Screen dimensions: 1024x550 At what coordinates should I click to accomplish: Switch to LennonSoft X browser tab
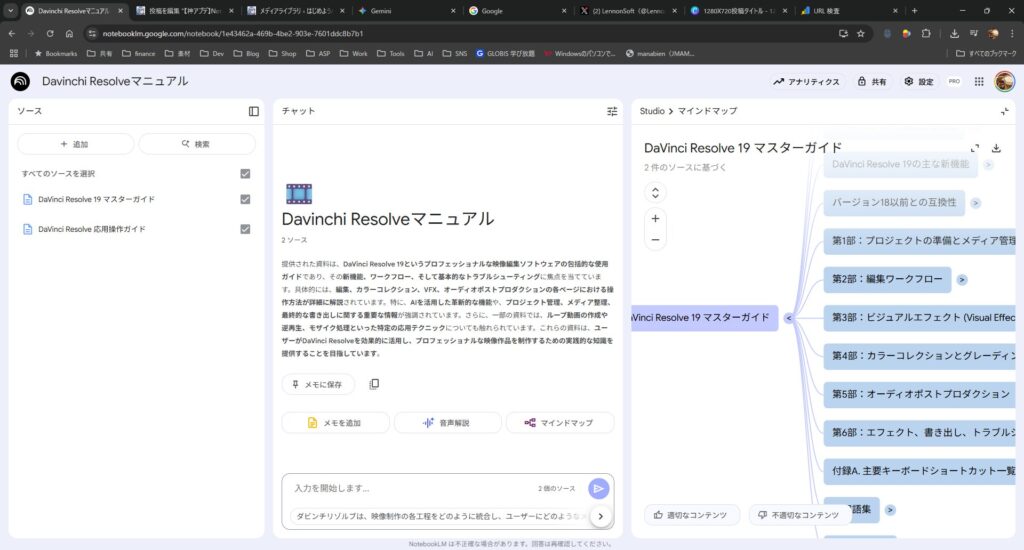628,11
